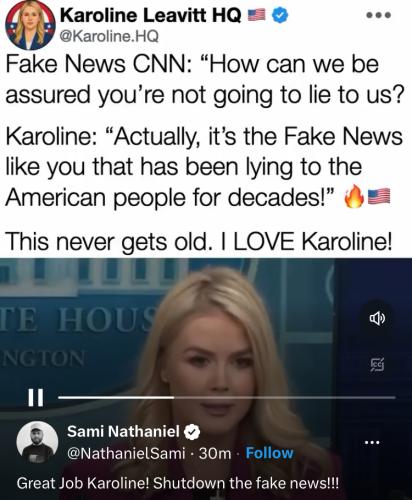Click the flag emoji beside the account name

click(x=257, y=15)
